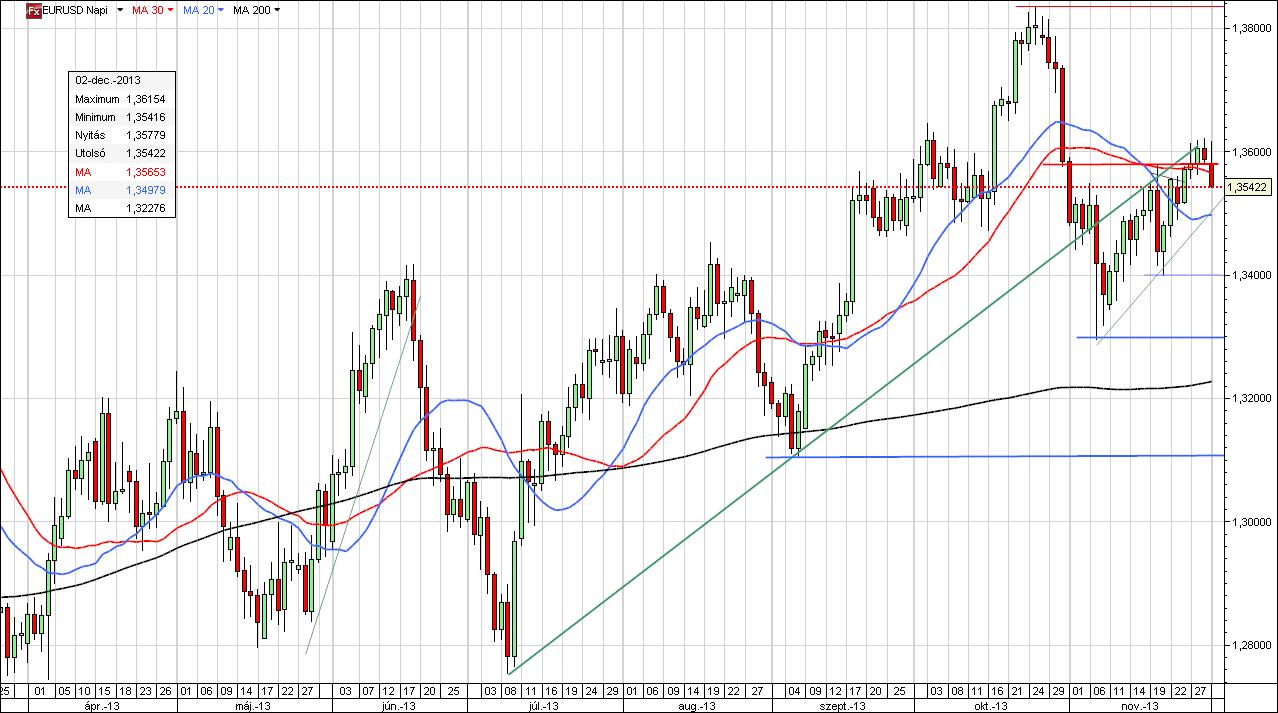
Task: Click the 1,34000 price axis label
Action: pos(1252,275)
